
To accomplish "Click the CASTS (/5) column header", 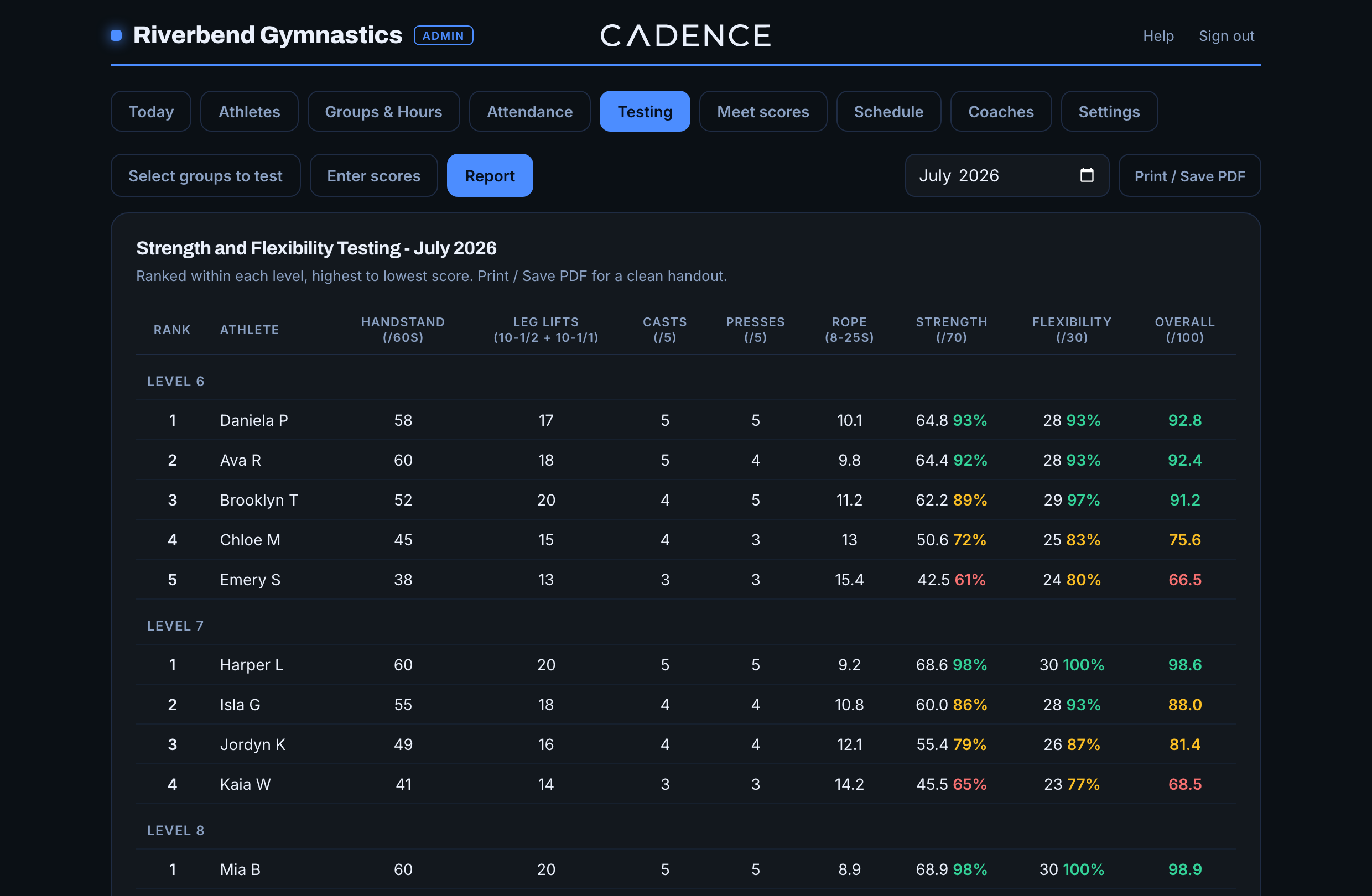I will click(x=664, y=330).
